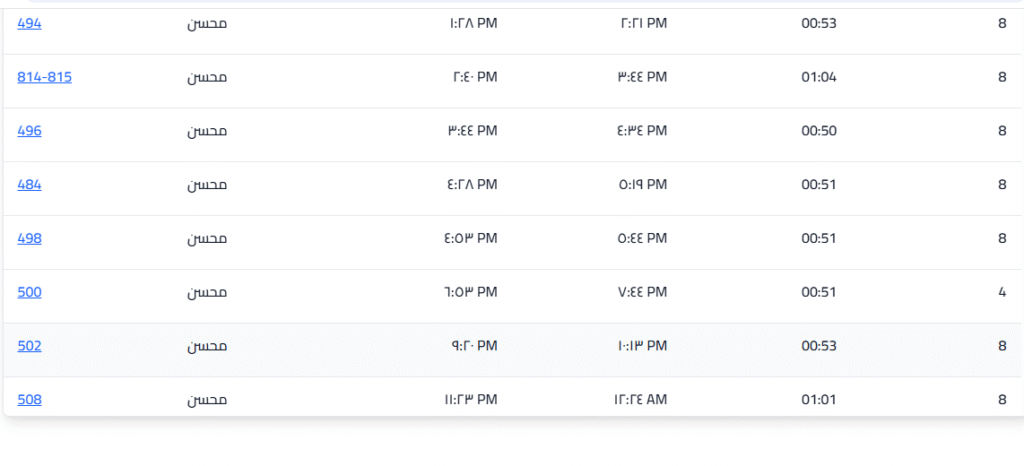Select the 9:20 PM start time
This screenshot has width=1024, height=466.
coord(473,346)
